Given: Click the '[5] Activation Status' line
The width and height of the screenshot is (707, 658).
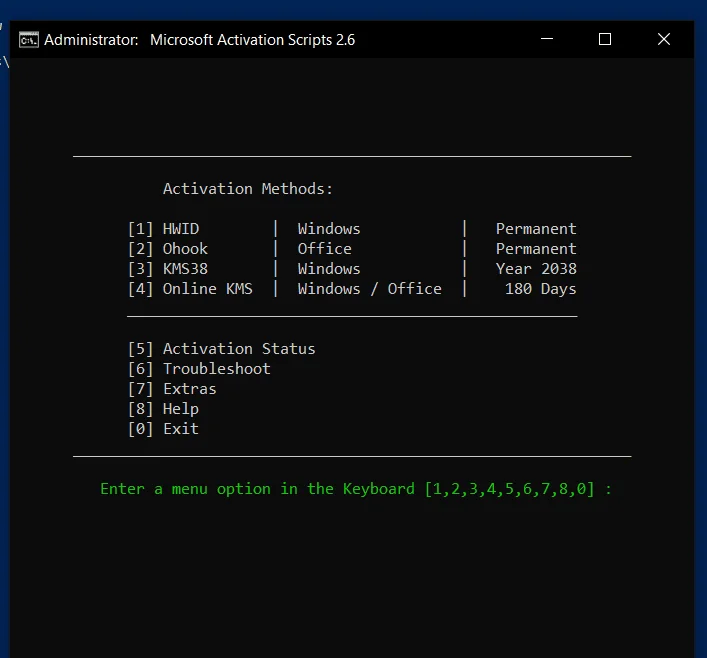Looking at the screenshot, I should (x=221, y=349).
